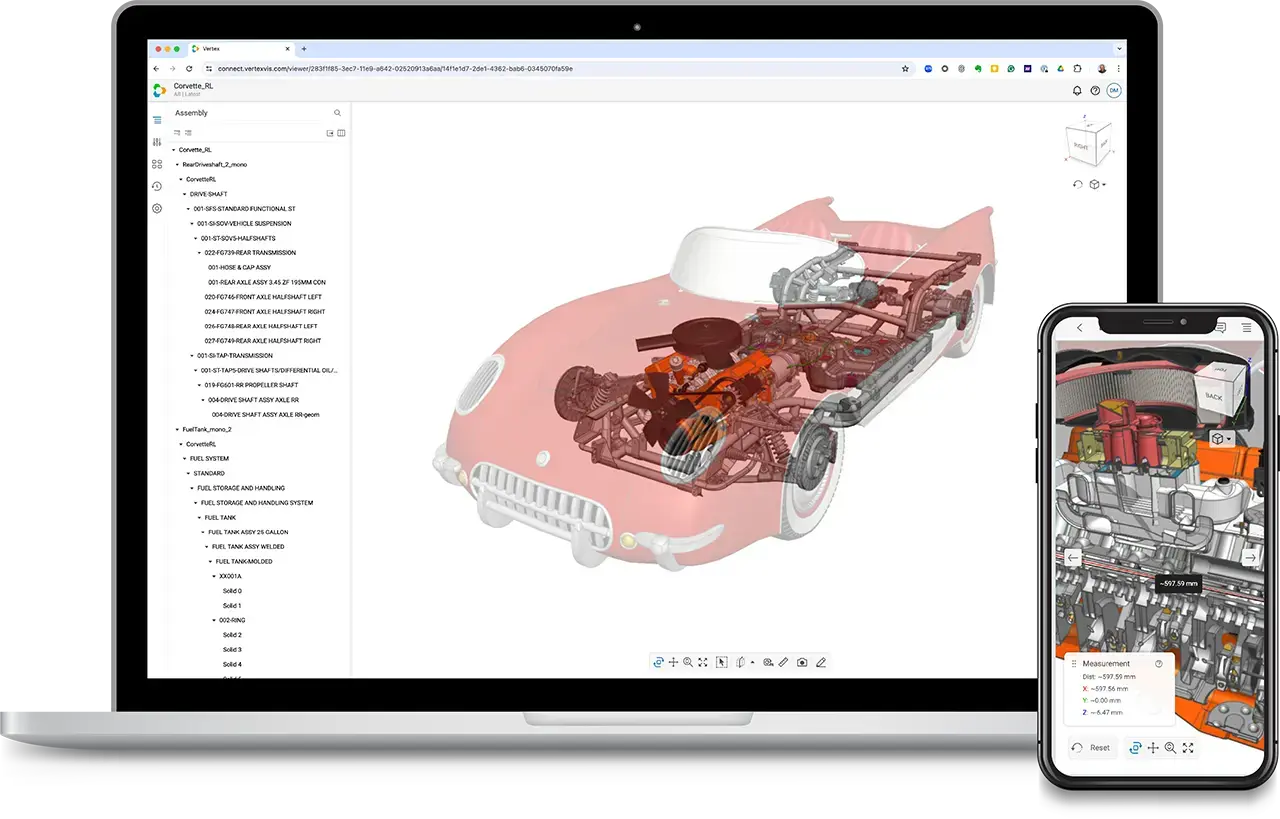
Task: Tap the right arrow button on phone viewer
Action: coord(1250,557)
